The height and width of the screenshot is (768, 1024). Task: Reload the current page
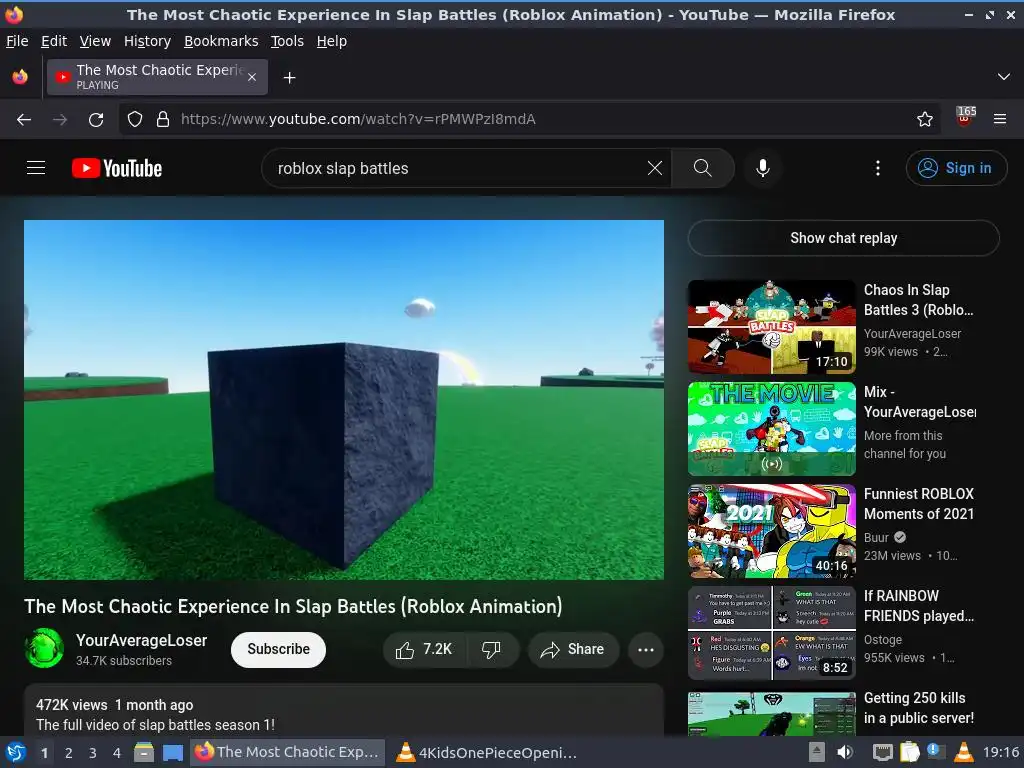coord(96,120)
